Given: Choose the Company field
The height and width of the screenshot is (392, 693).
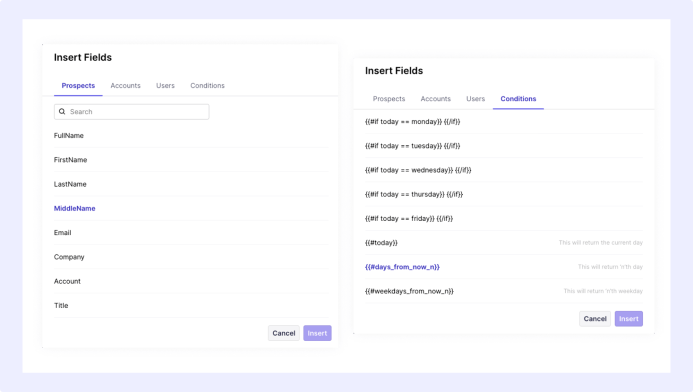Looking at the screenshot, I should pos(191,257).
